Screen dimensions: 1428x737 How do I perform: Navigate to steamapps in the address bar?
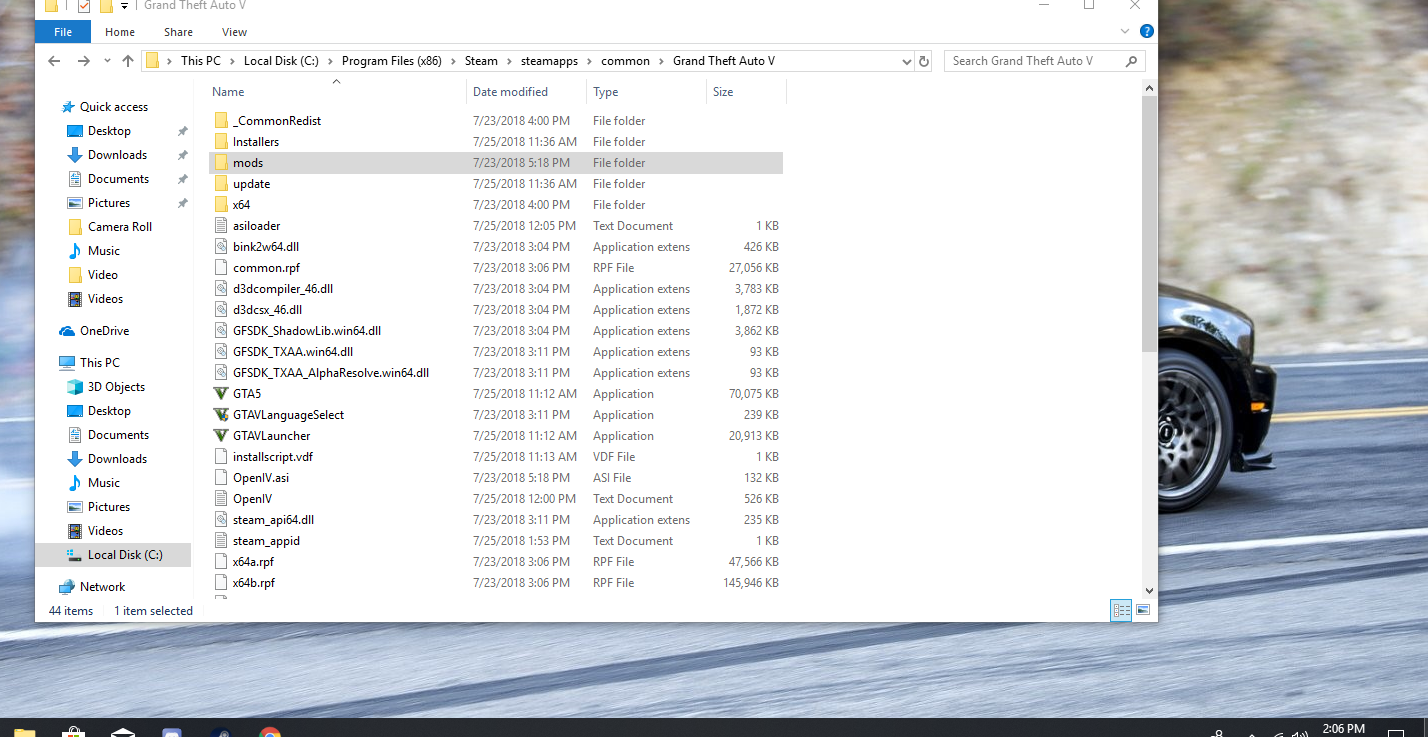pyautogui.click(x=549, y=61)
